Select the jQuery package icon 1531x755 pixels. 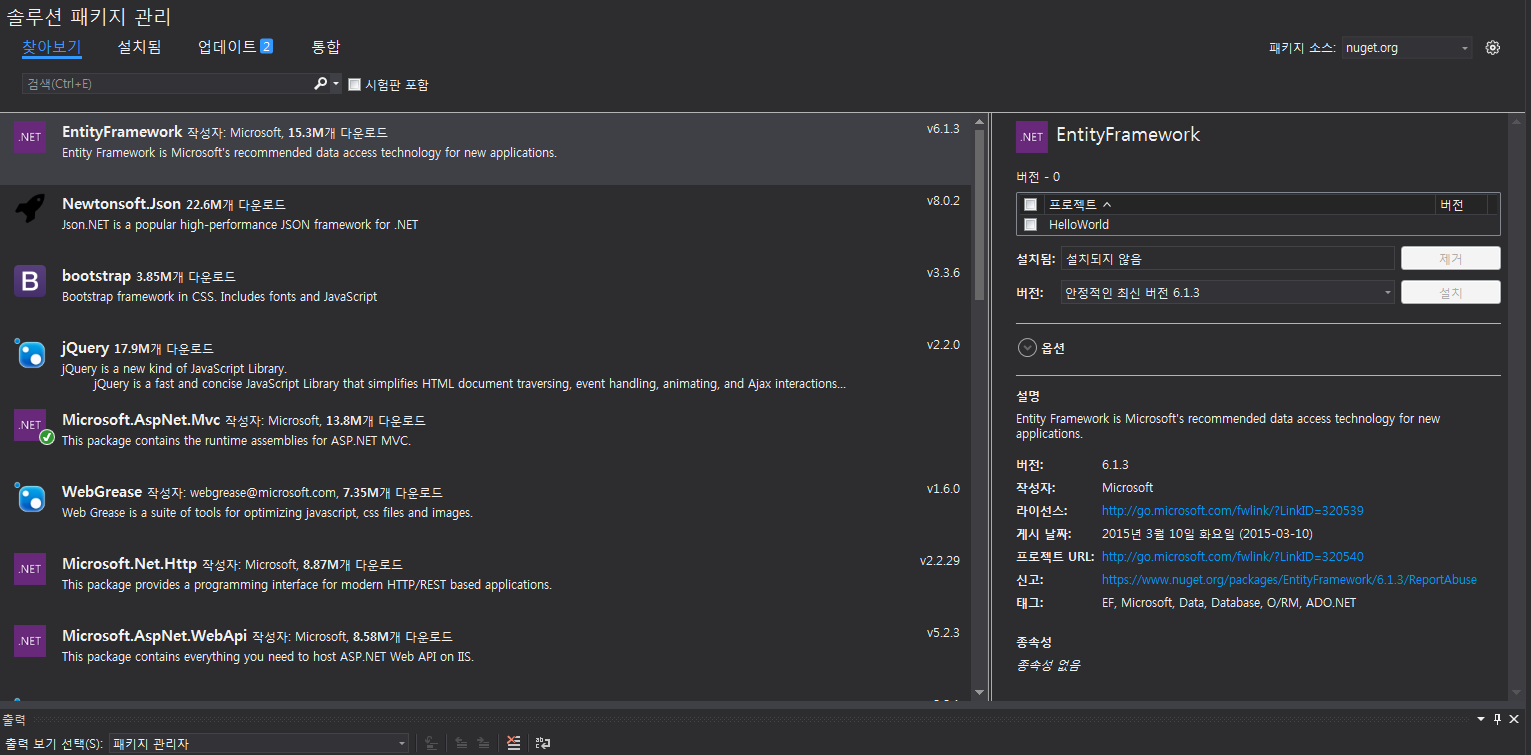(x=29, y=353)
